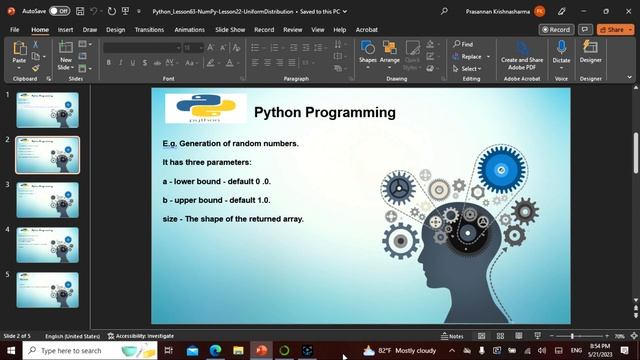Switch to Reading View icon

518,336
